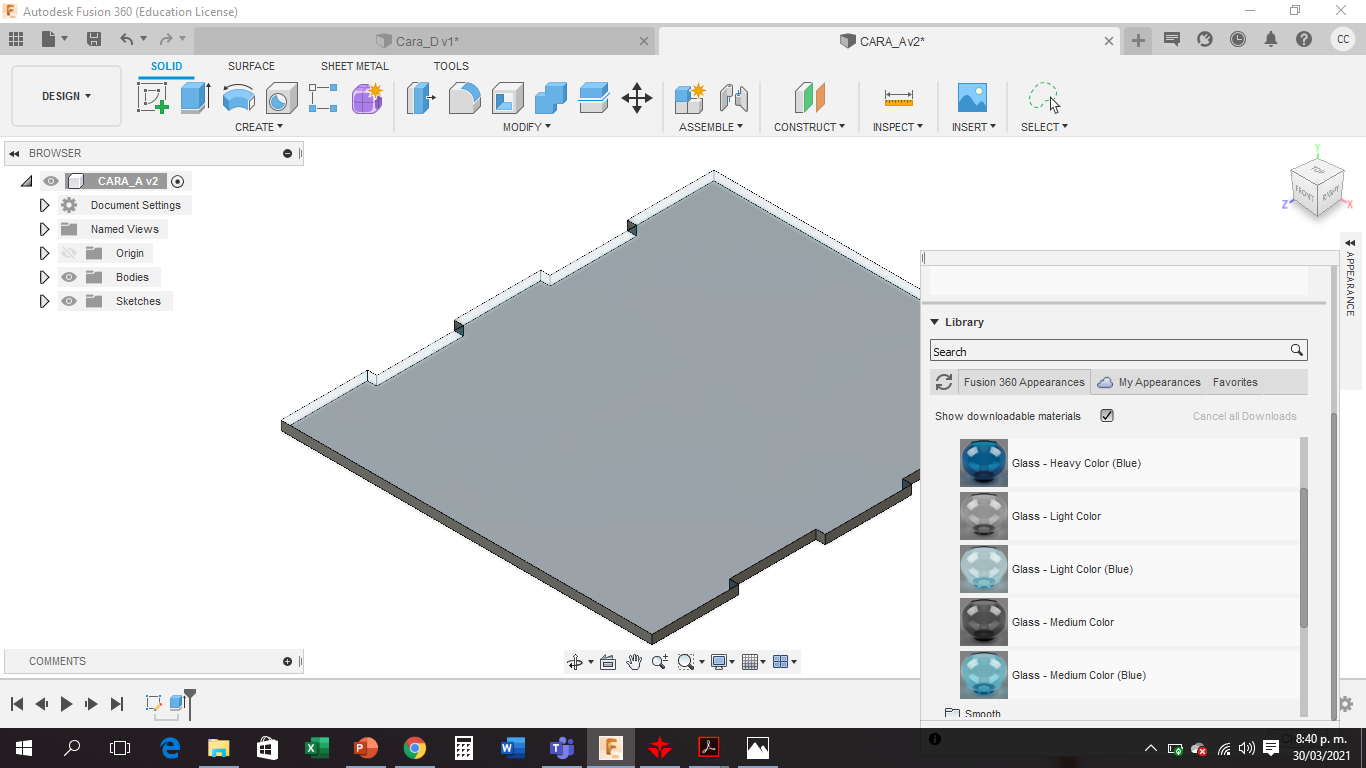Select the Combine tool
This screenshot has width=1366, height=768.
coord(551,98)
